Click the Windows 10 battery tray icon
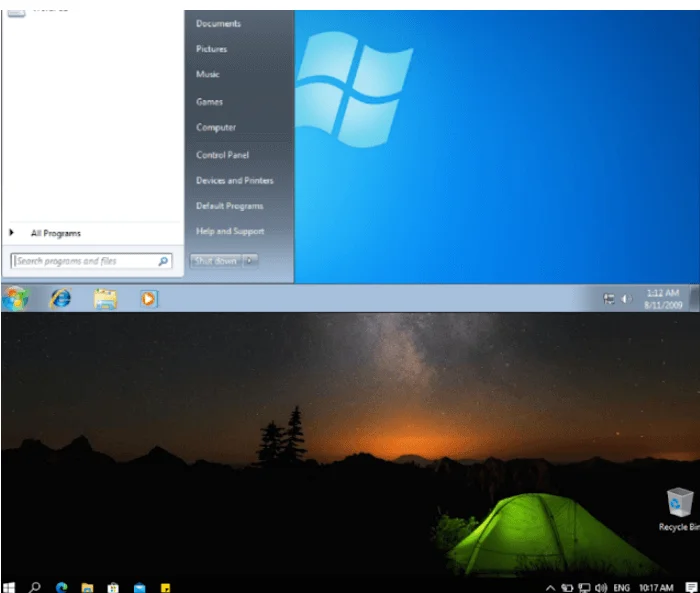Viewport: 700px width, 593px height. [567, 588]
